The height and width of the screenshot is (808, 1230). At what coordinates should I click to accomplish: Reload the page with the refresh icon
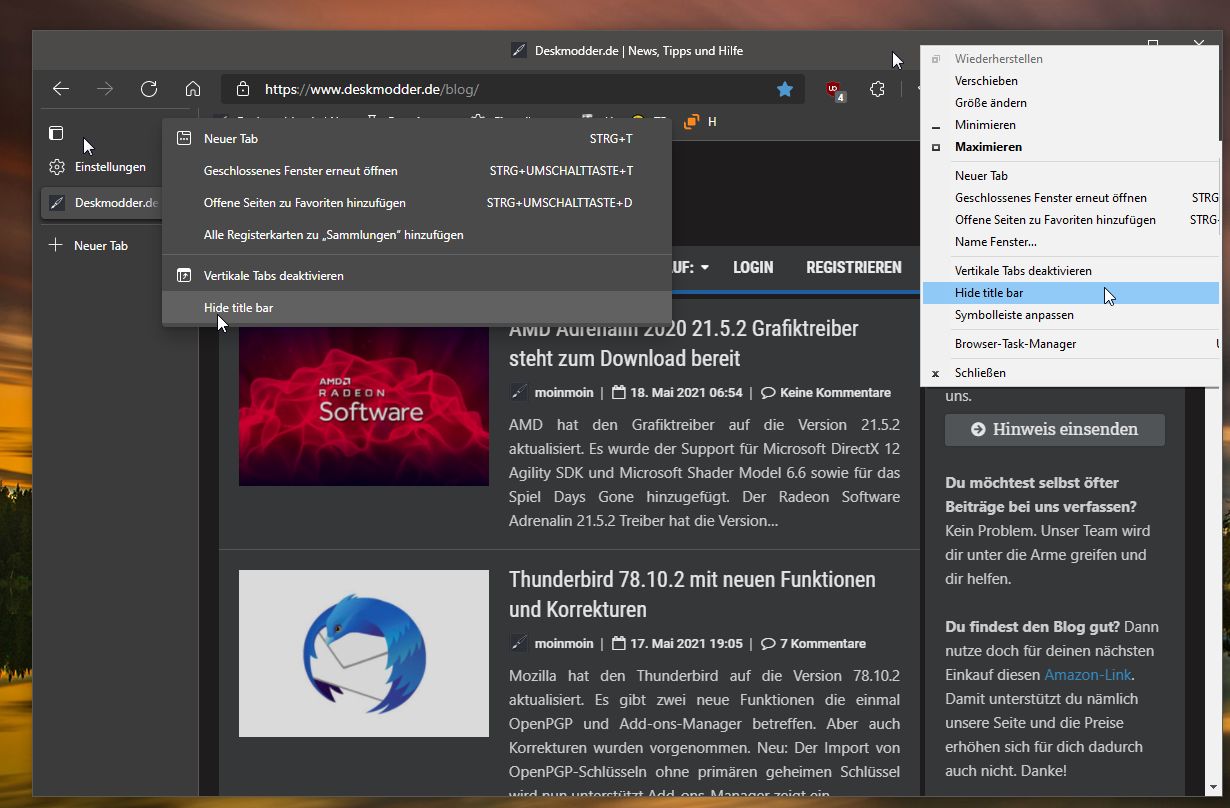149,89
